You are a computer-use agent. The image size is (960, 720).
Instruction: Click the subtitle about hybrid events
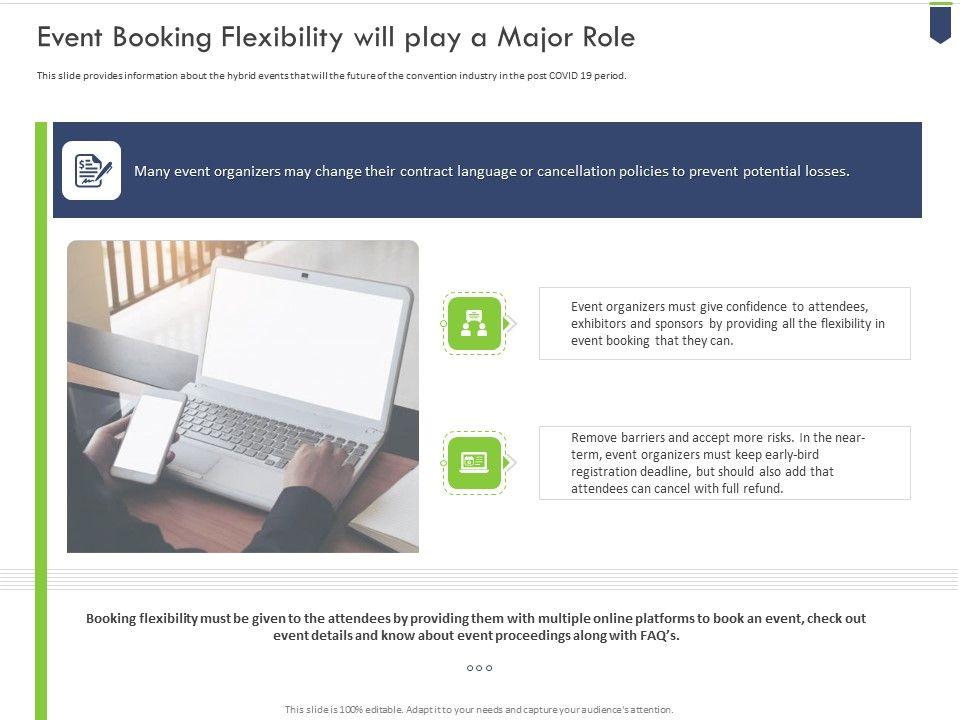coord(331,76)
